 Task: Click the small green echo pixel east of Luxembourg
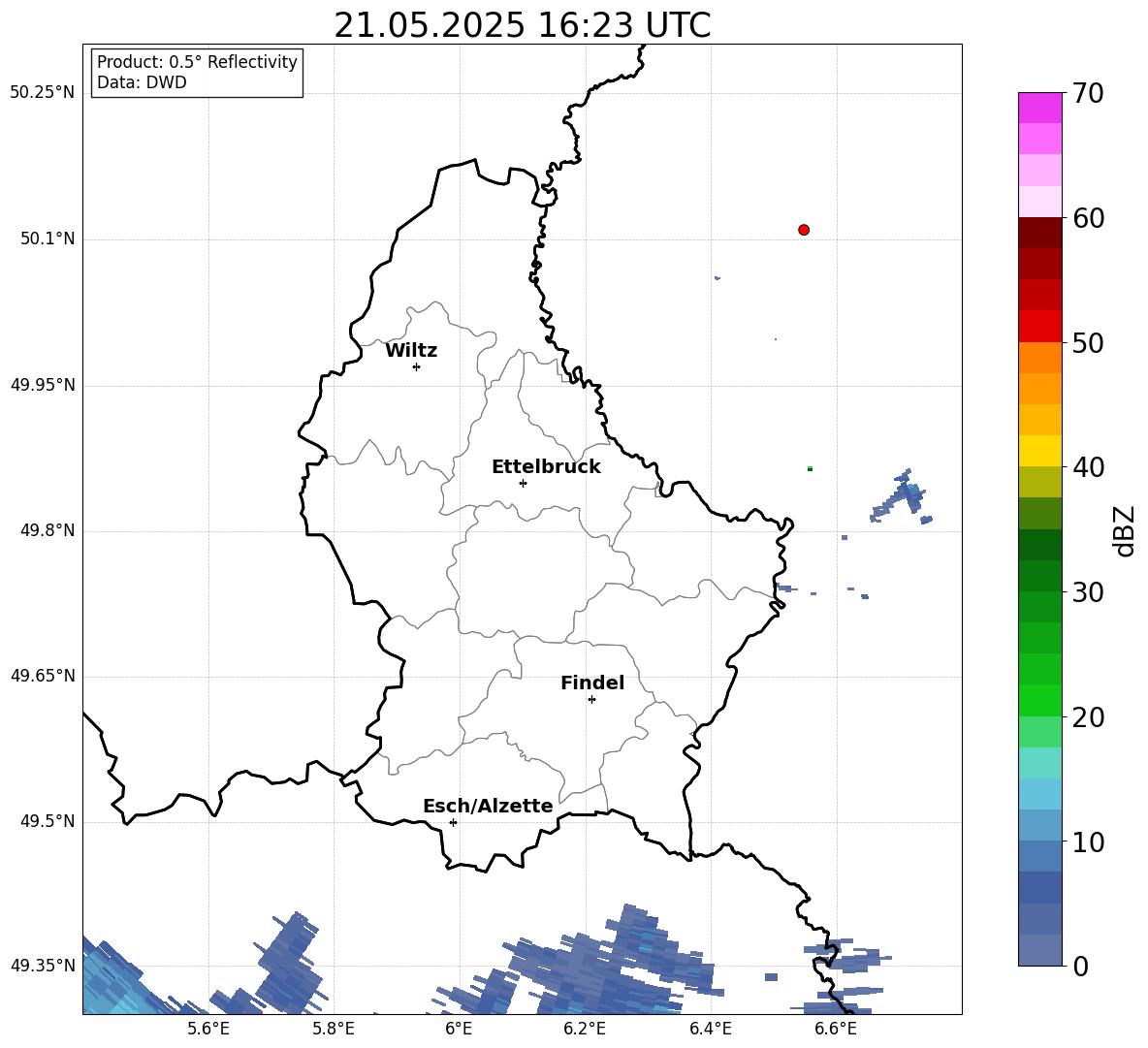point(810,468)
